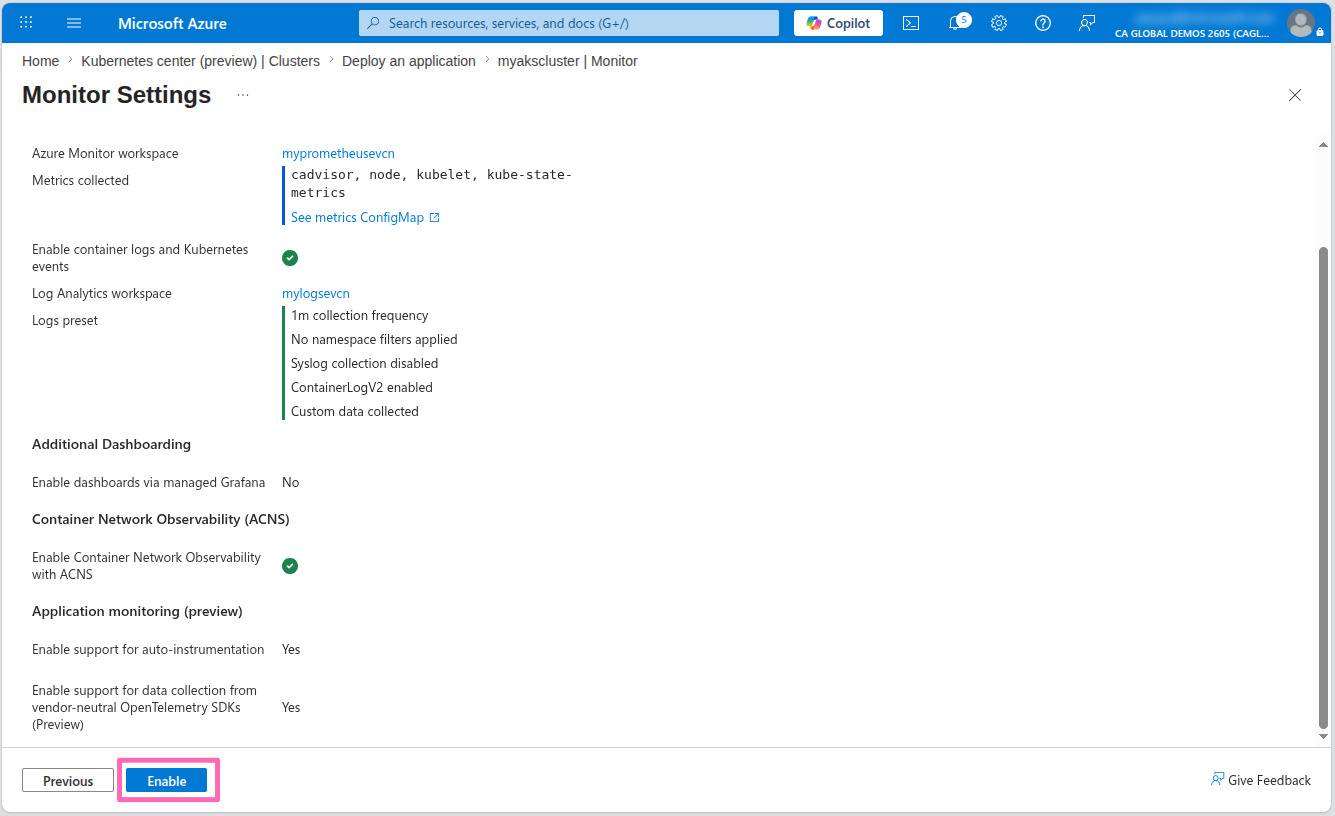Click 'Application monitoring (preview)' heading
This screenshot has height=816, width=1335.
pos(137,611)
